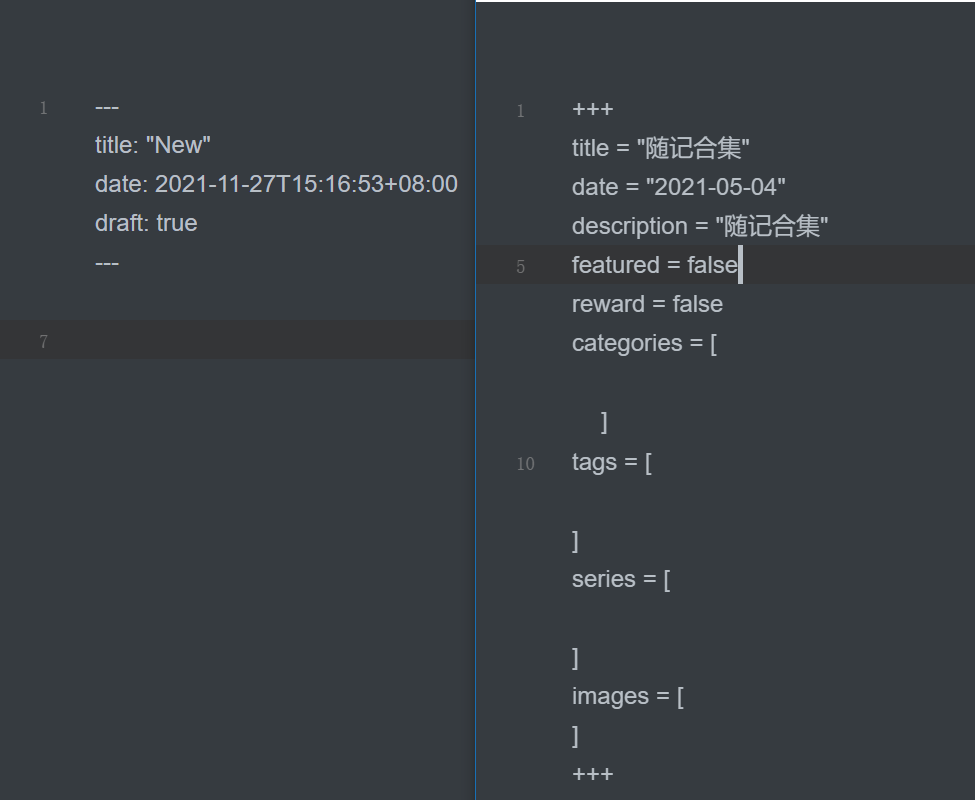Select line number 1 in left pane
The height and width of the screenshot is (800, 975).
point(43,108)
